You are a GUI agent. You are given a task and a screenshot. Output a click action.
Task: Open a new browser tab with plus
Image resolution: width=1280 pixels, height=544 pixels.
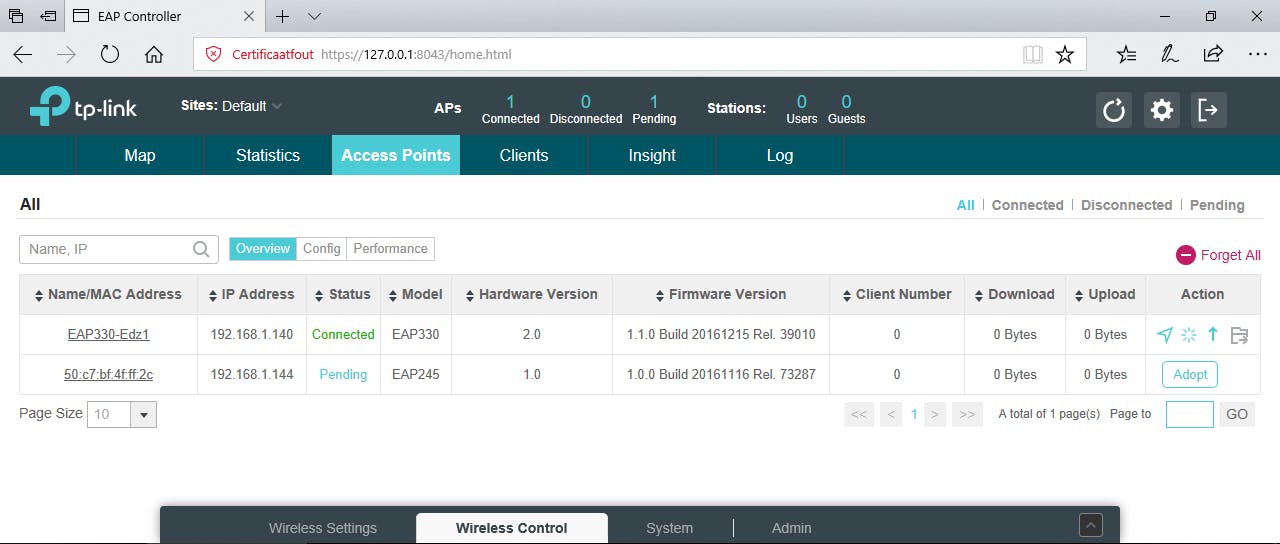[x=283, y=16]
